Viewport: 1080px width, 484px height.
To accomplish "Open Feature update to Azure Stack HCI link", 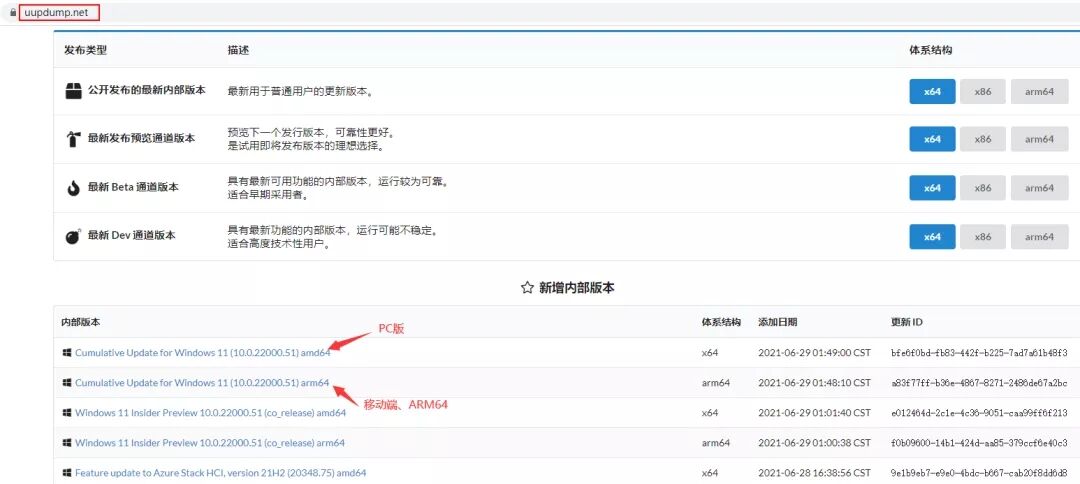I will pos(220,473).
